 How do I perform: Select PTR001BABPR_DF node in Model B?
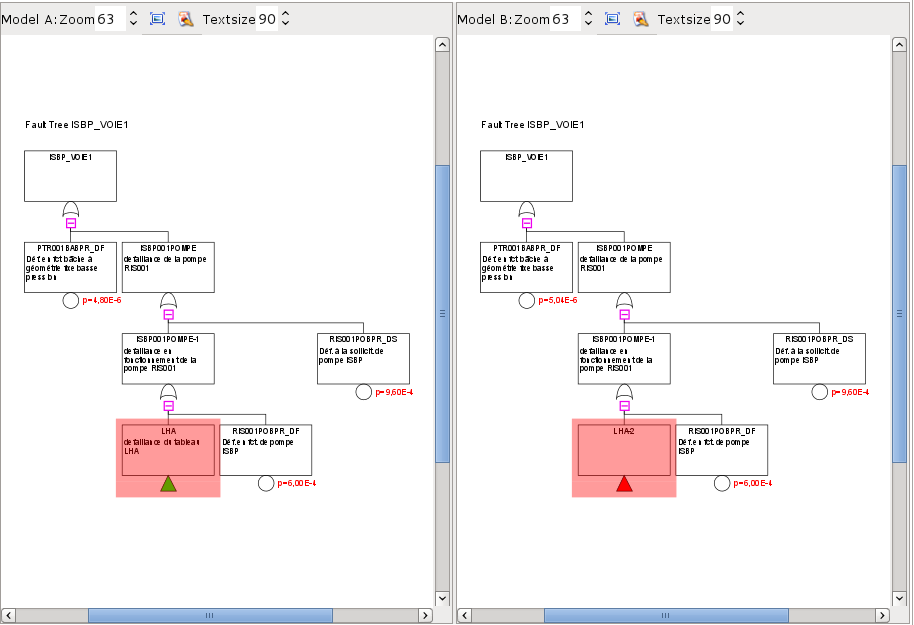[x=526, y=268]
